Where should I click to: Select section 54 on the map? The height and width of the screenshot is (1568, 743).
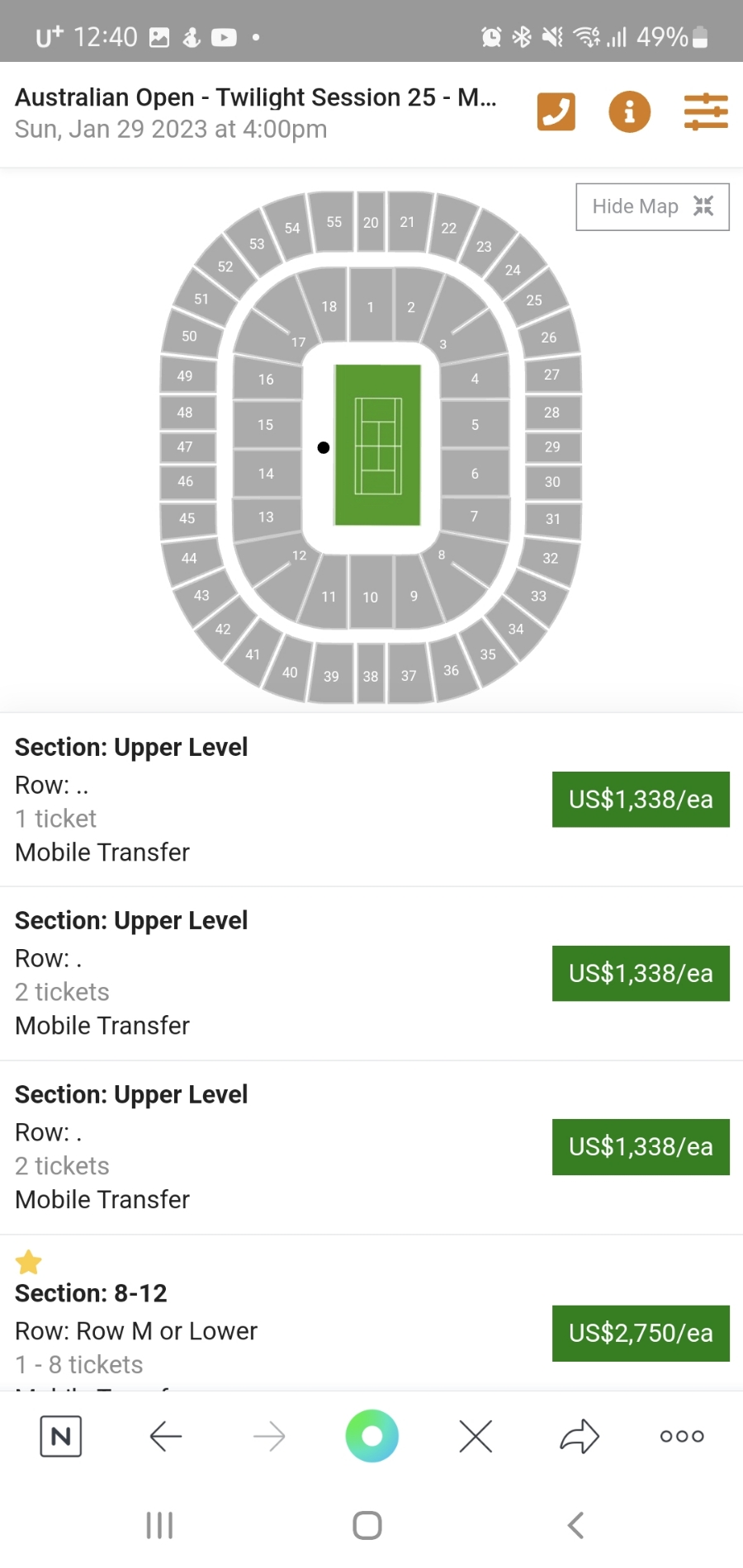pyautogui.click(x=291, y=226)
